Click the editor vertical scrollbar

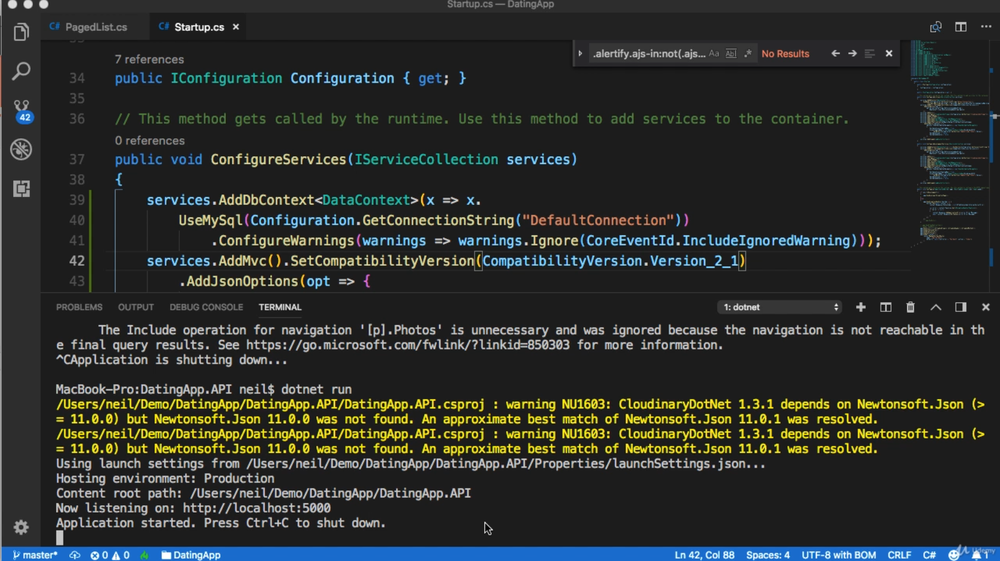click(x=994, y=166)
